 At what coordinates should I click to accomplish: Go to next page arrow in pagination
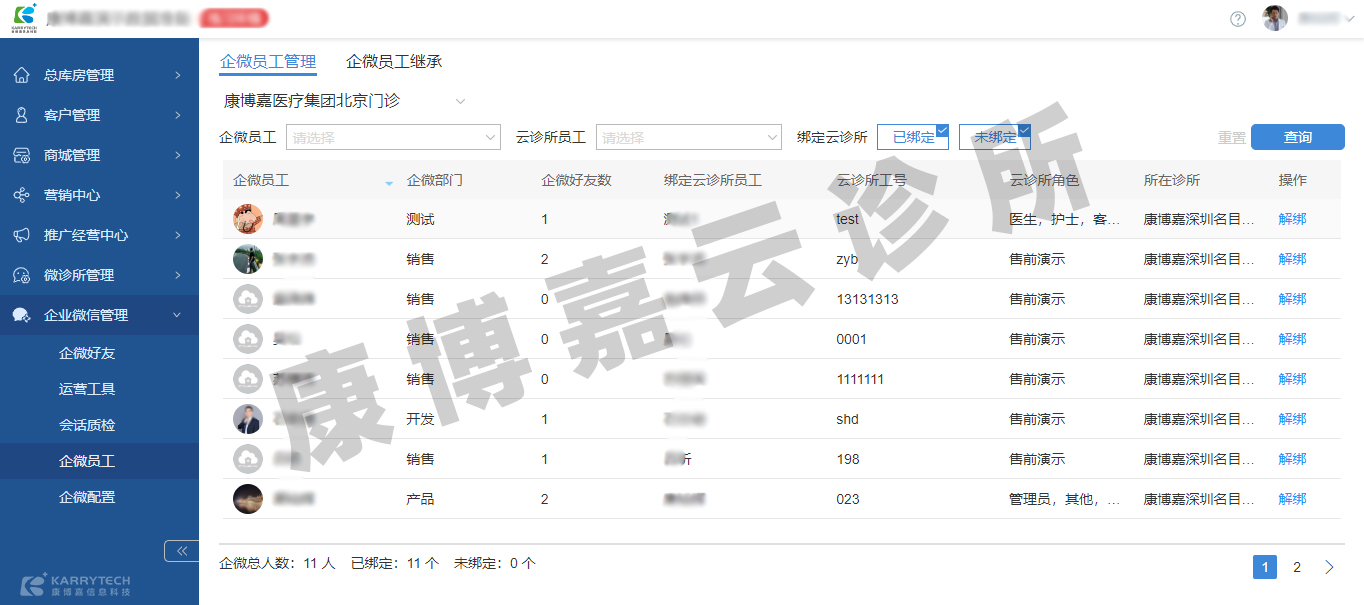pos(1329,567)
